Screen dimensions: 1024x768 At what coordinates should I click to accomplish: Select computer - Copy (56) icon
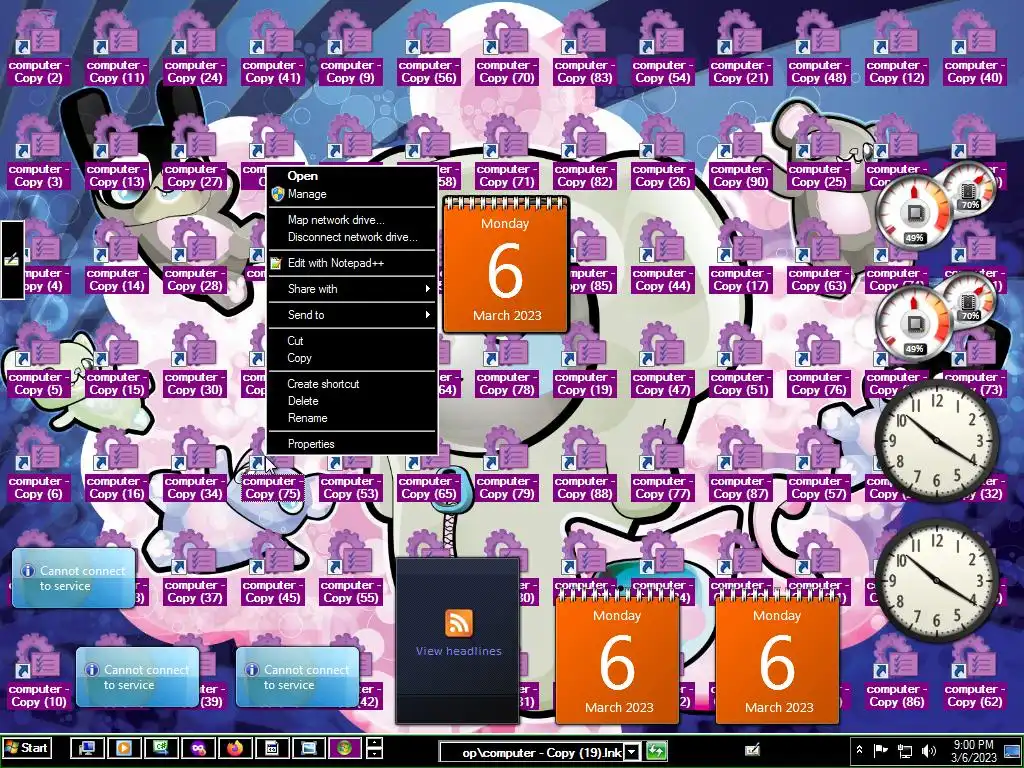(428, 49)
